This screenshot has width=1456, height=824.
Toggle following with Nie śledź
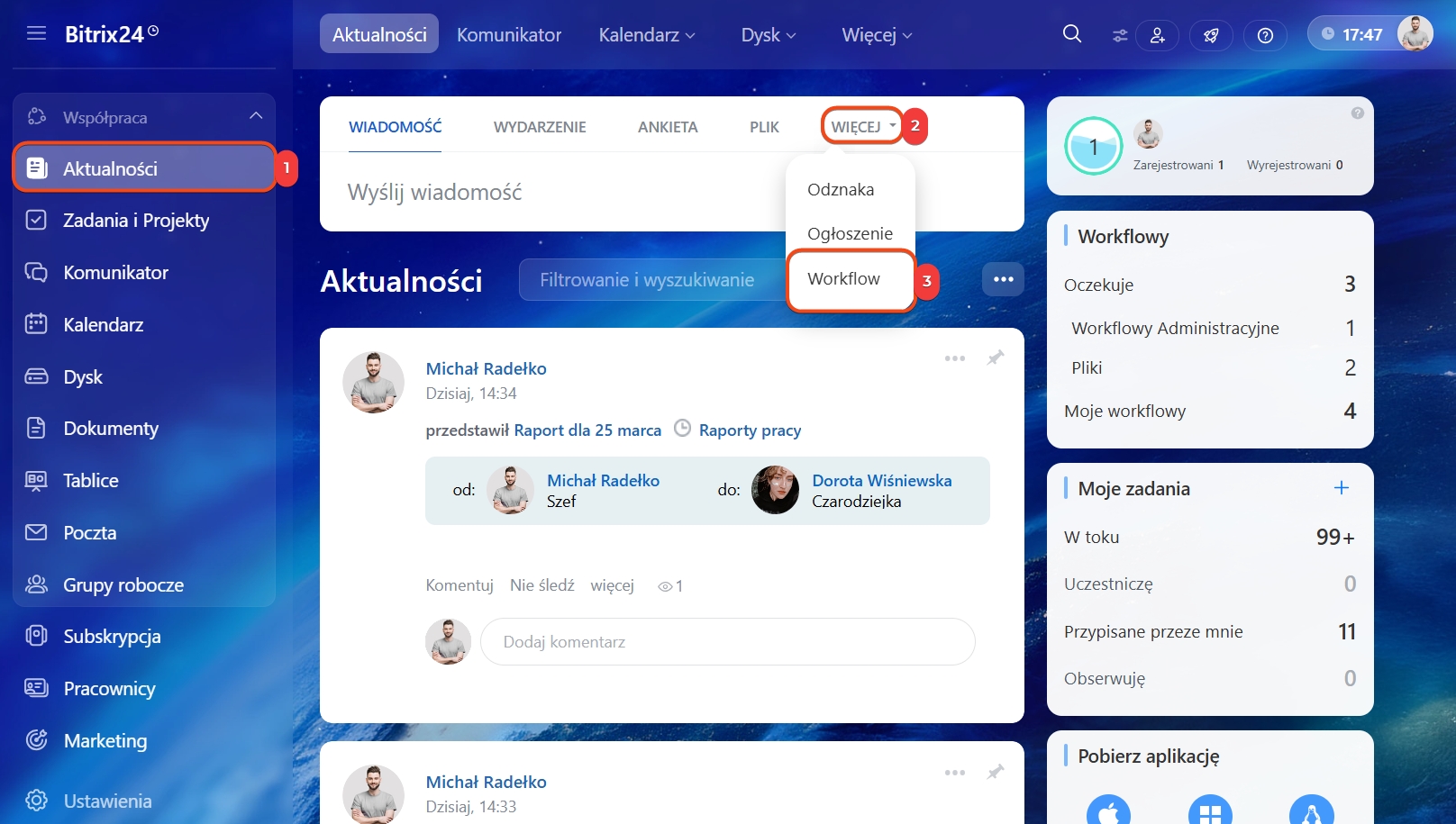[541, 585]
